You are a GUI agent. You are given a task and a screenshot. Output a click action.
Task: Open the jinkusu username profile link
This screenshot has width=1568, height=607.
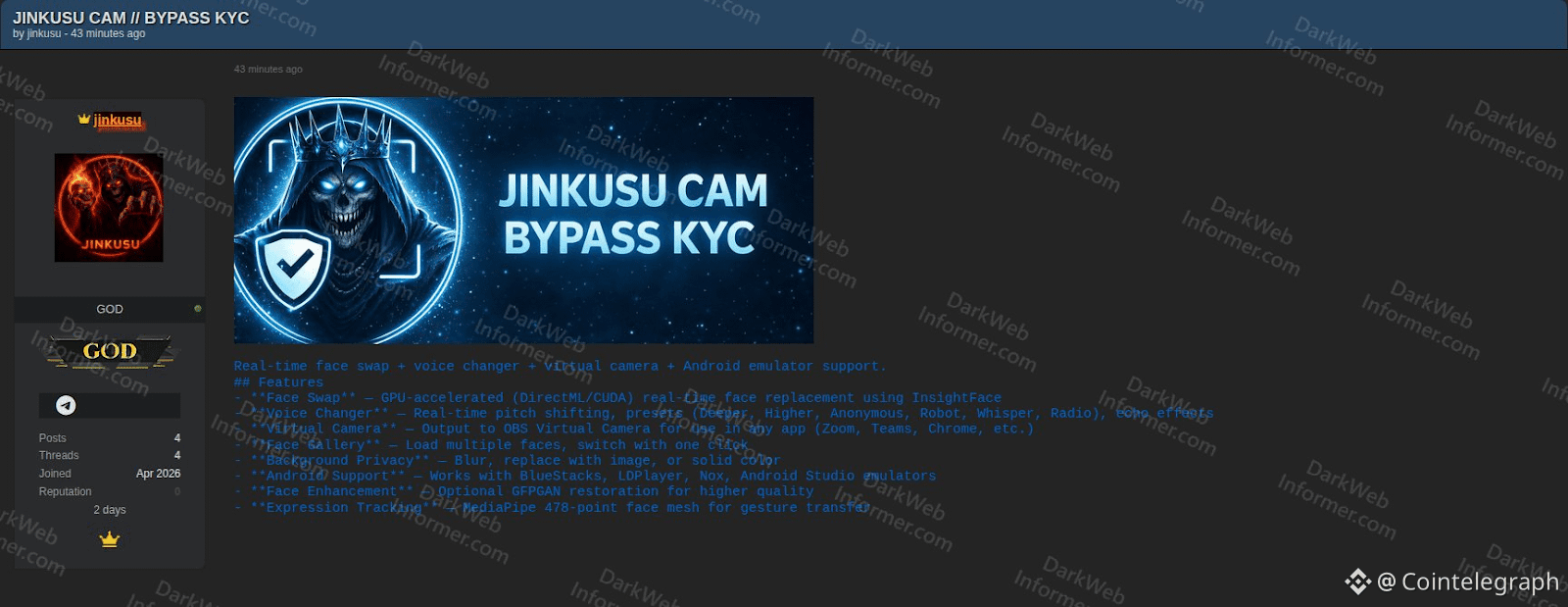(118, 120)
